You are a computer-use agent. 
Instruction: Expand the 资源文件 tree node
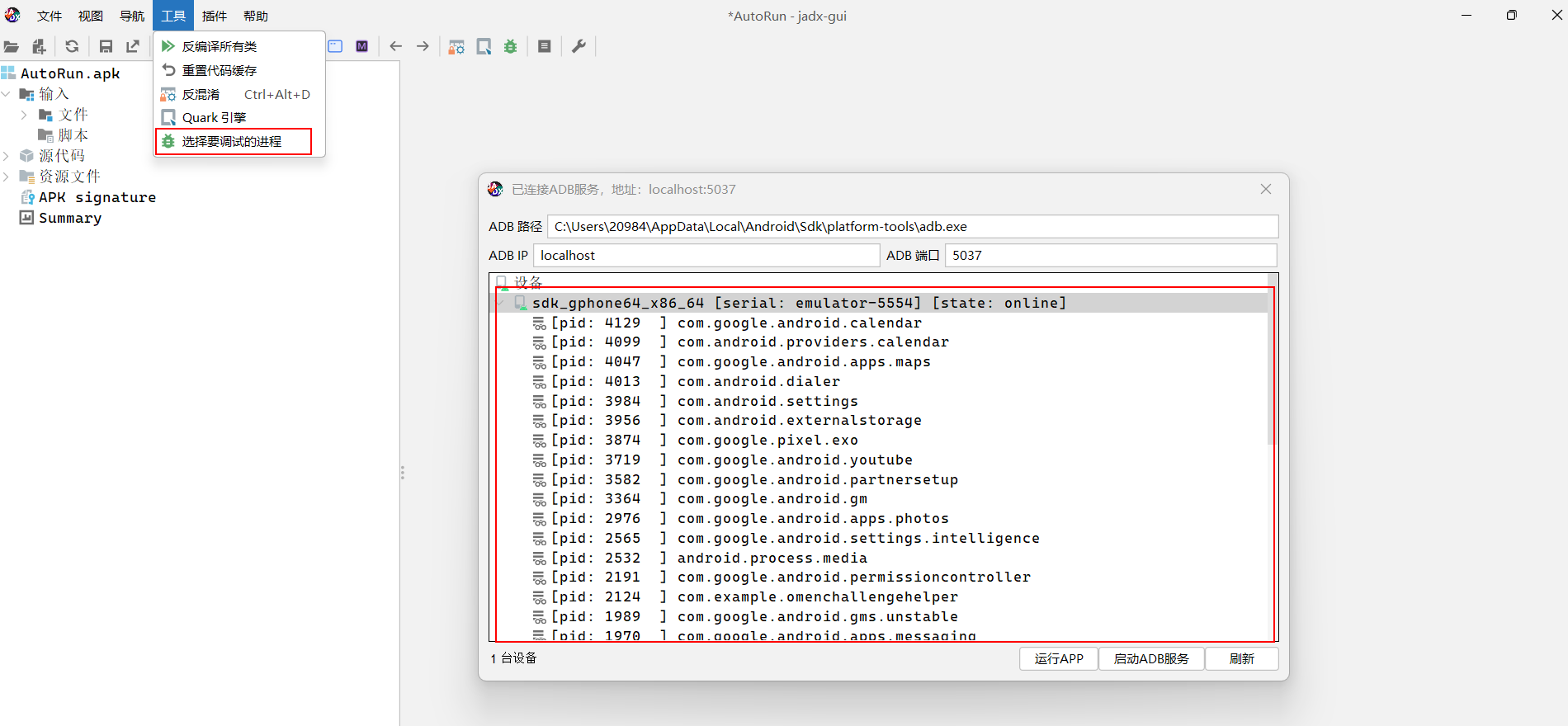tap(7, 176)
